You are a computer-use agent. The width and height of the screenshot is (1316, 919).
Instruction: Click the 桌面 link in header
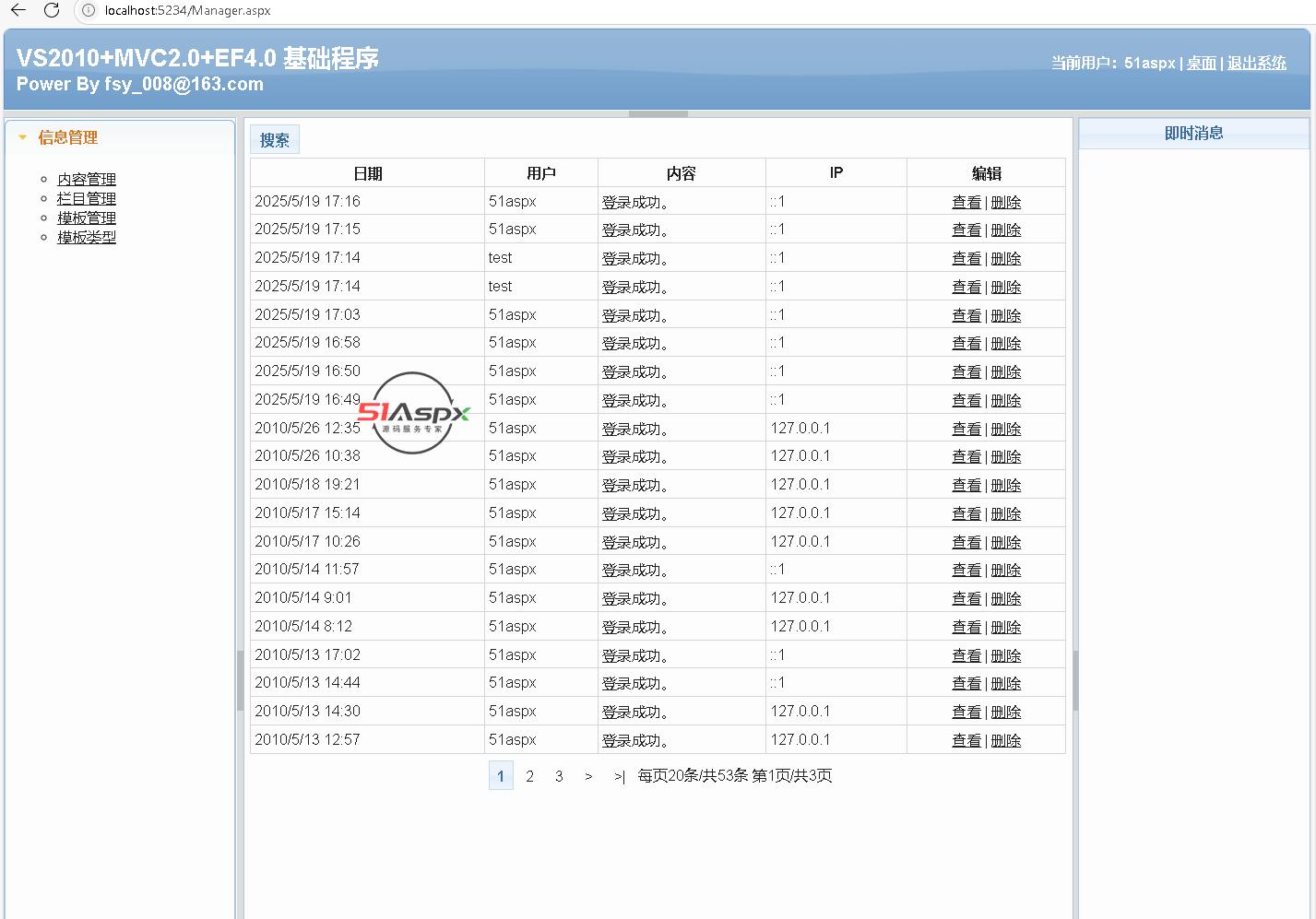pyautogui.click(x=1201, y=63)
